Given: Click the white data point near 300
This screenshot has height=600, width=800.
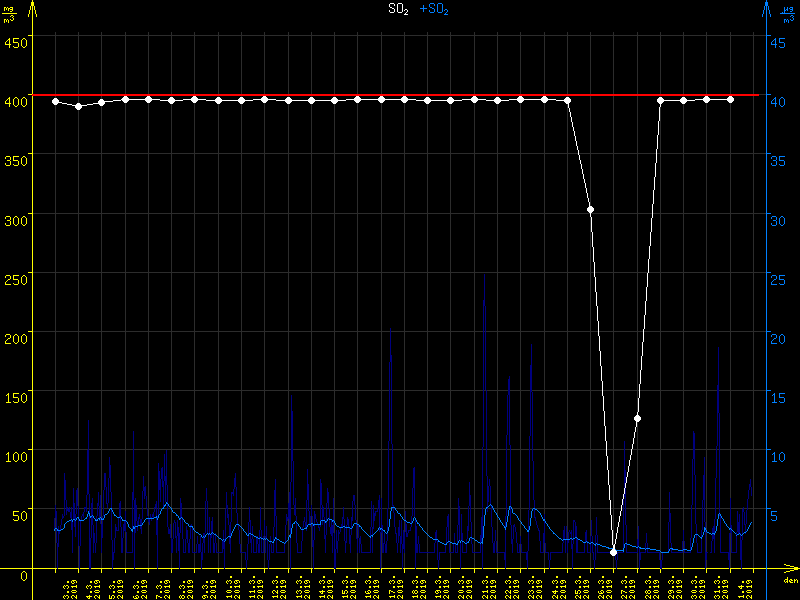Looking at the screenshot, I should (x=591, y=210).
